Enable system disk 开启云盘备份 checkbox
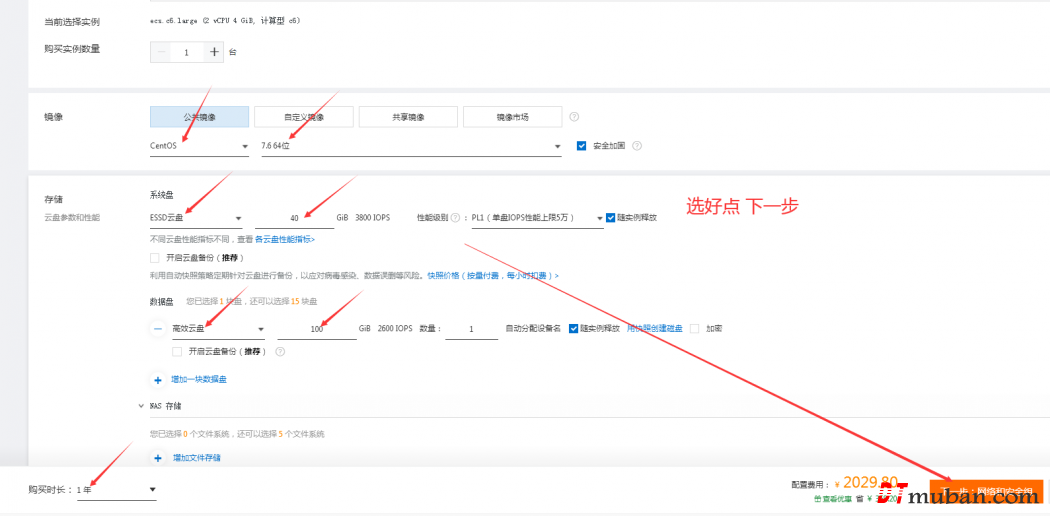The height and width of the screenshot is (516, 1050). pos(154,258)
